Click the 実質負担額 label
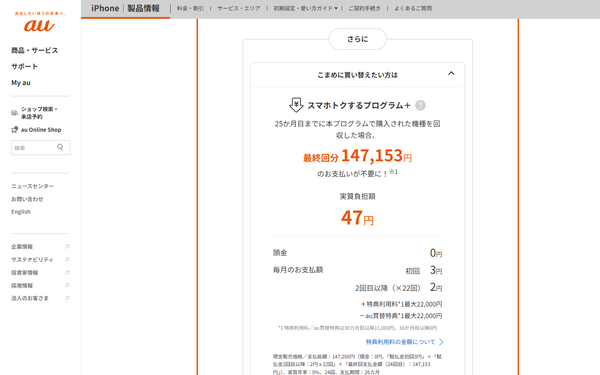This screenshot has height=375, width=600. [x=357, y=196]
